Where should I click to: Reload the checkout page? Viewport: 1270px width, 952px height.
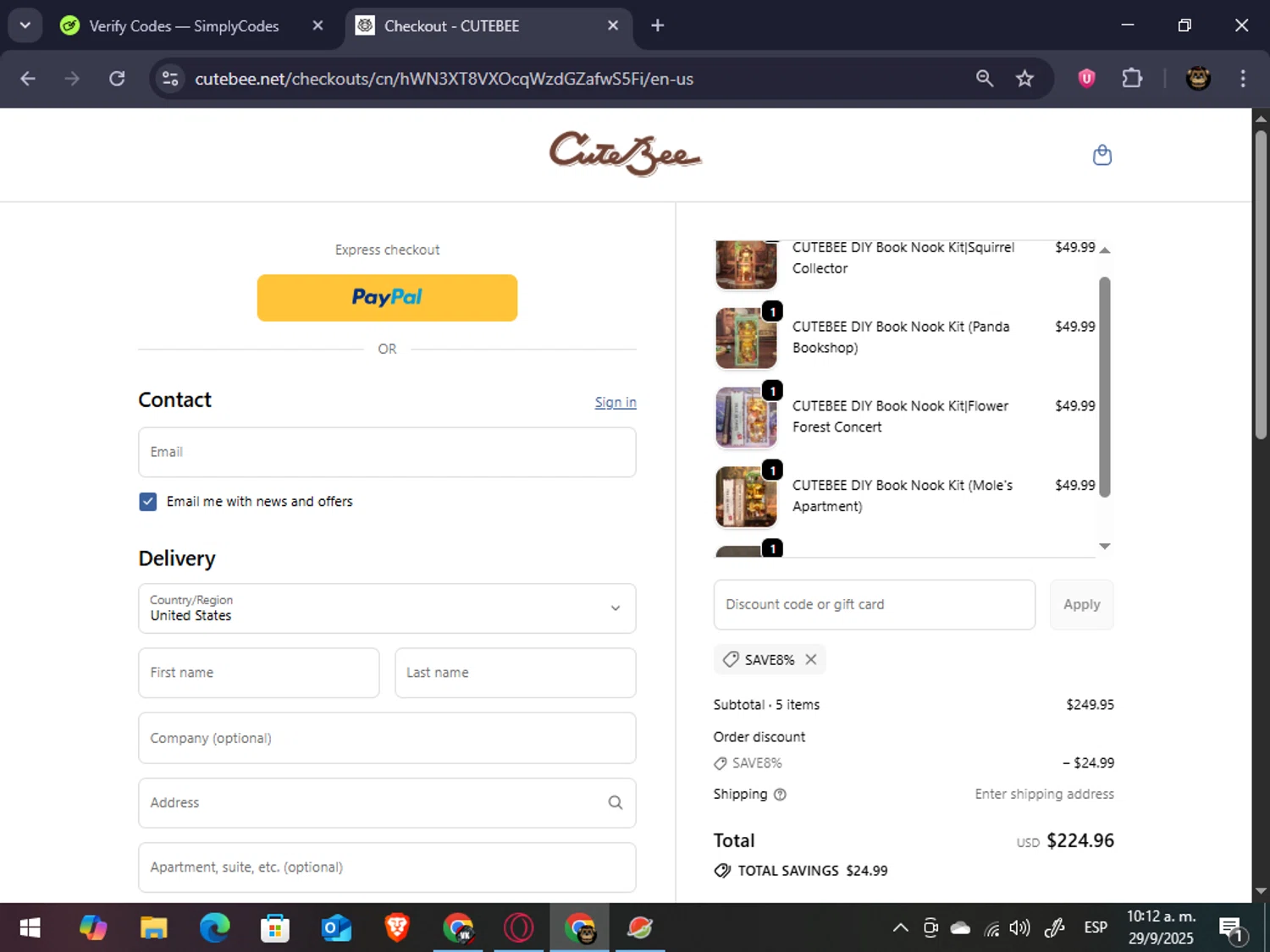pyautogui.click(x=117, y=79)
